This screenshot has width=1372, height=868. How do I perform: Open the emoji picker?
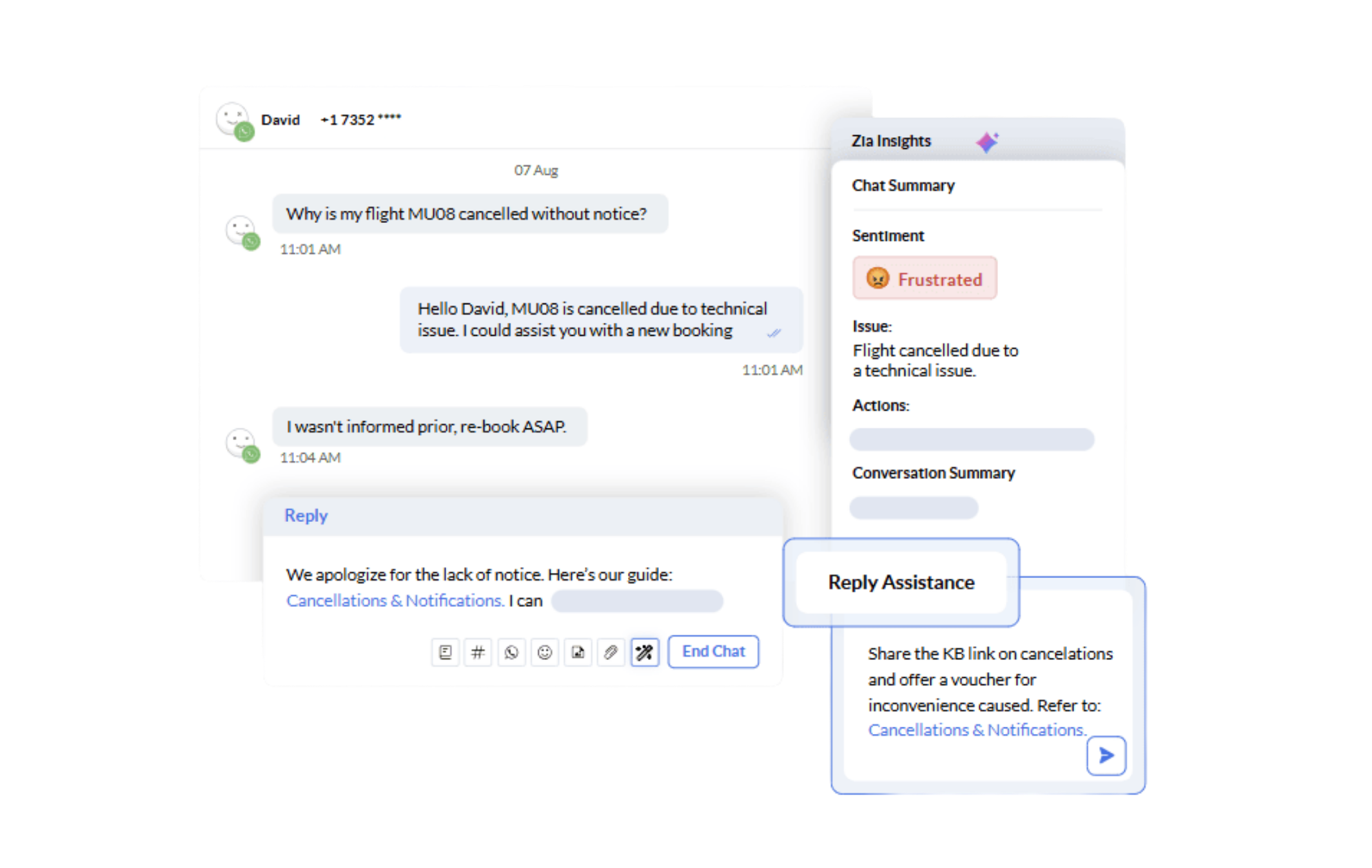coord(545,652)
